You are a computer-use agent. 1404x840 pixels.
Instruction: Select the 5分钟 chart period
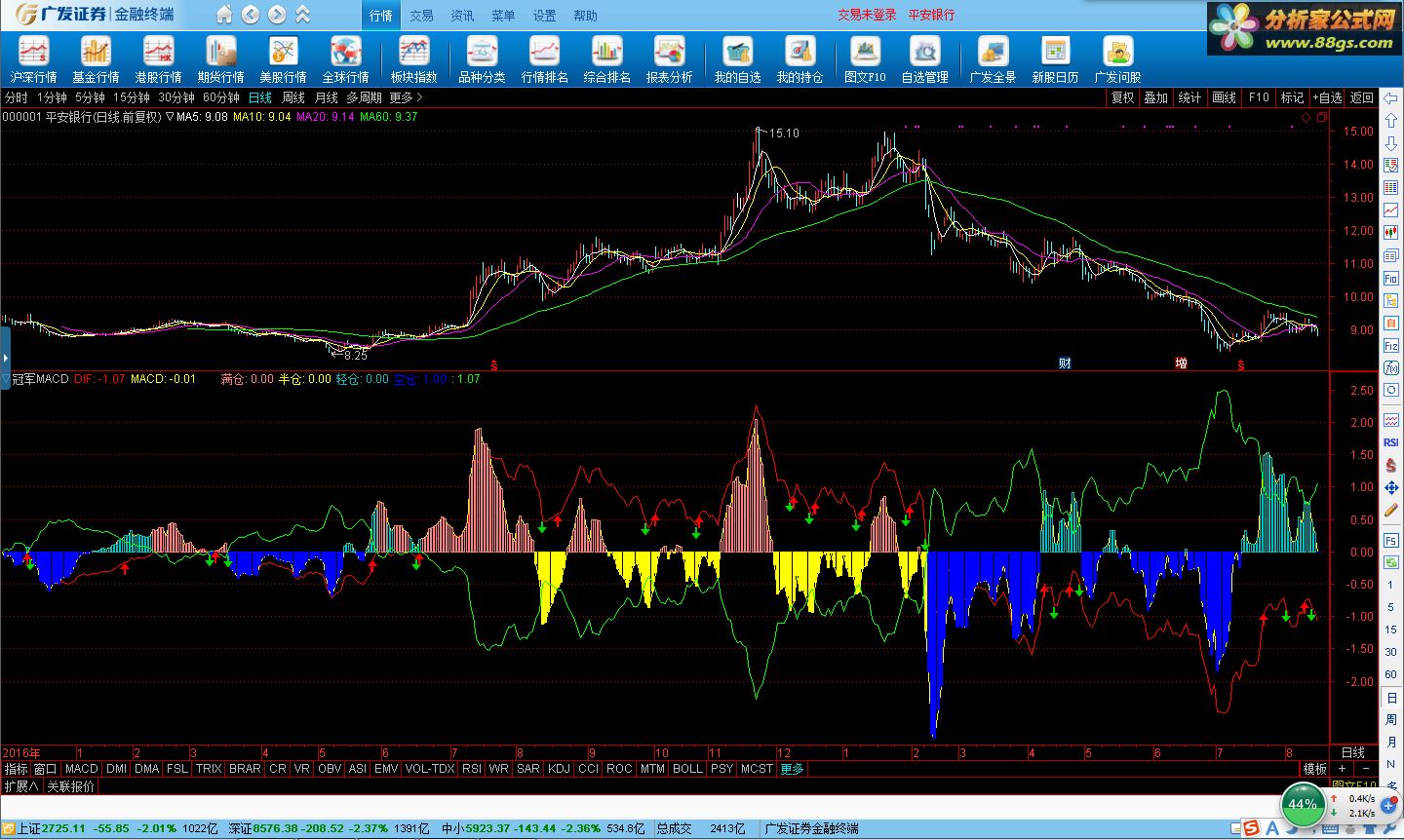[x=90, y=97]
